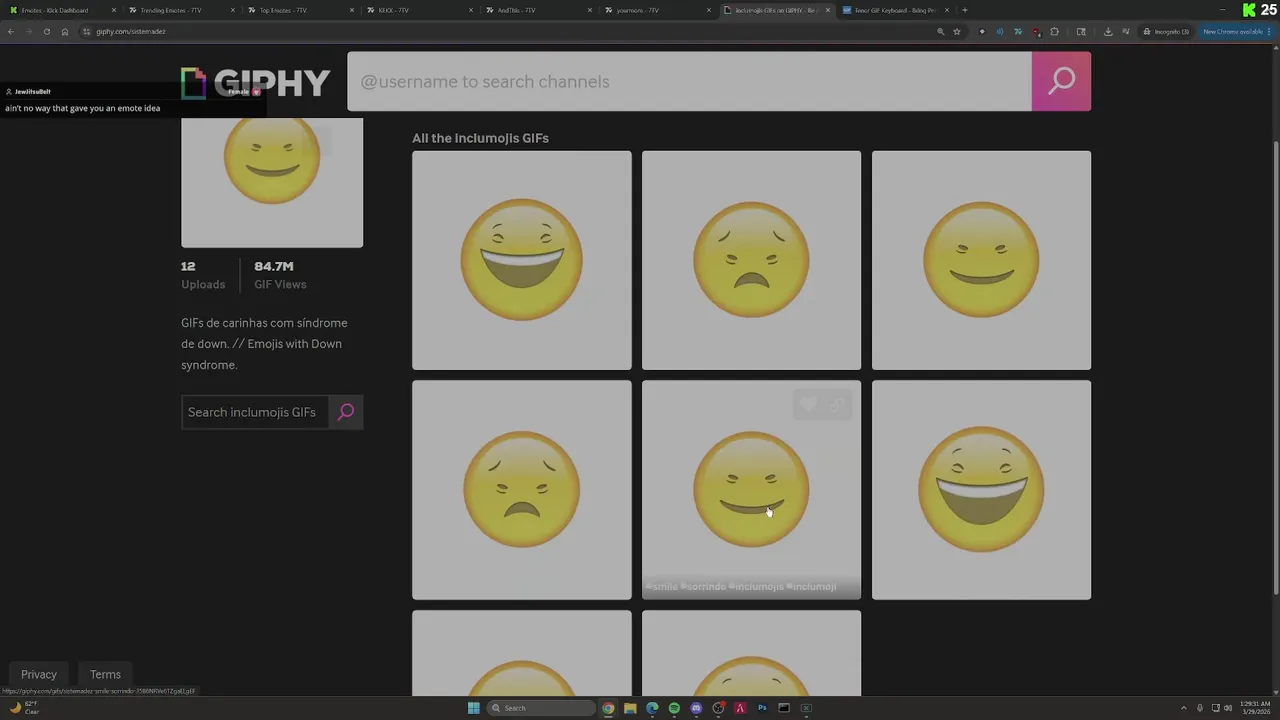Click the 12 Uploads stat
The height and width of the screenshot is (720, 1280).
[x=203, y=275]
